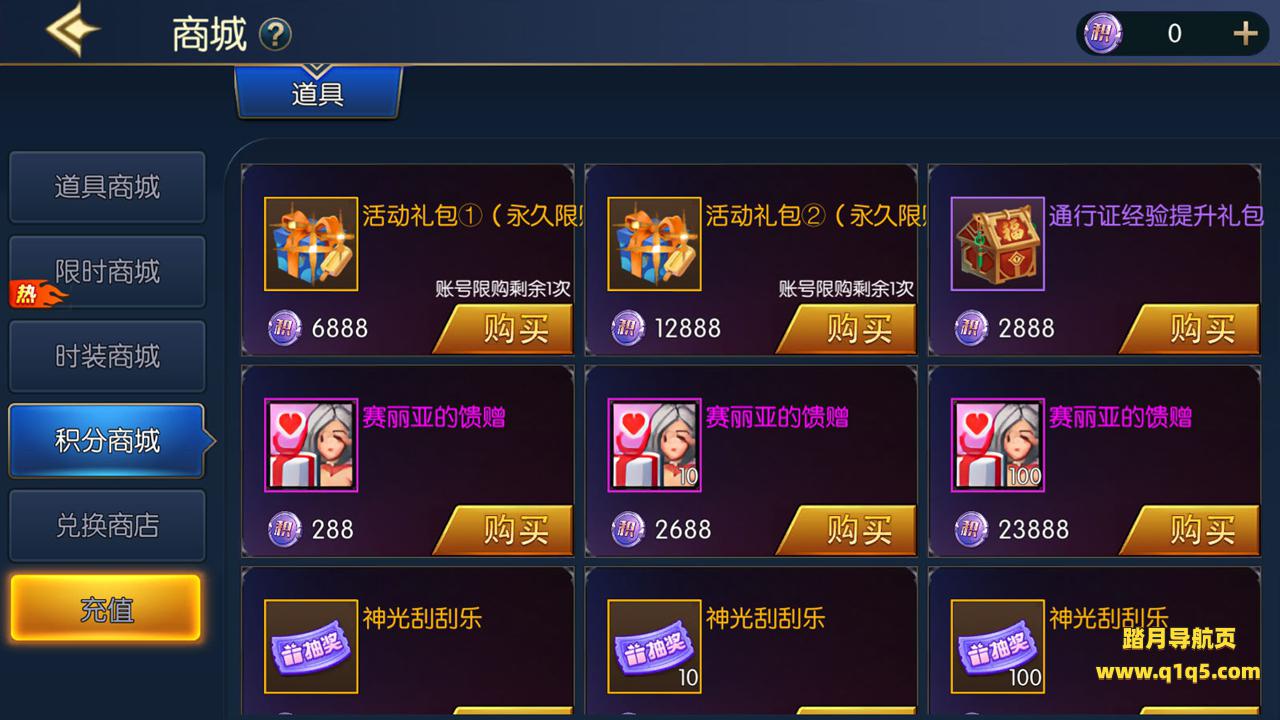Buy the 2888 pass experience gift pack
1280x720 pixels.
(1190, 328)
